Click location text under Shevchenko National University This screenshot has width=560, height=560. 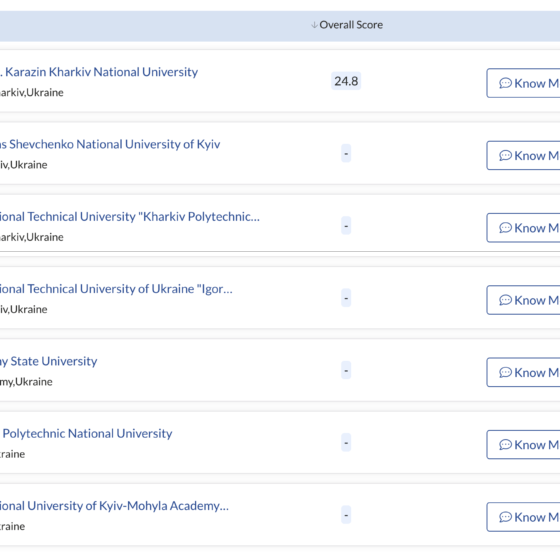tap(24, 165)
